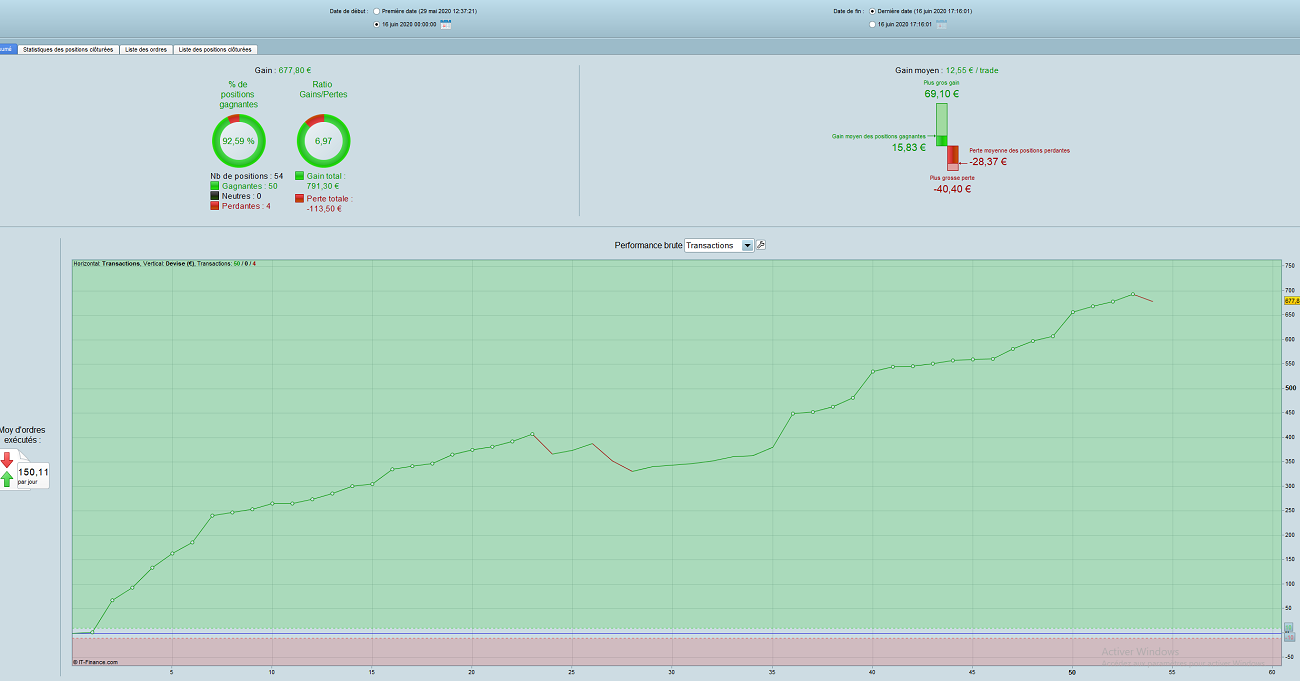Click 'Gain moyen : 12,55 € / trade'
The width and height of the screenshot is (1300, 681).
coord(946,71)
